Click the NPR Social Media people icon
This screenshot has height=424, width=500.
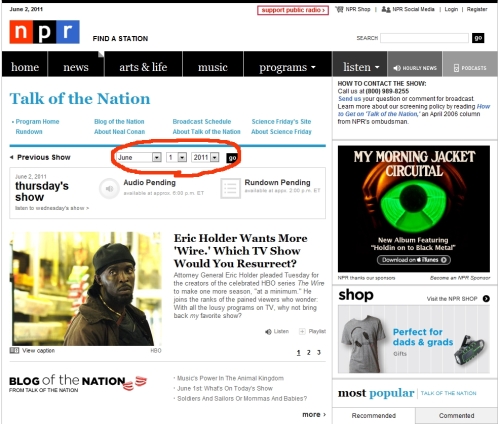(386, 9)
